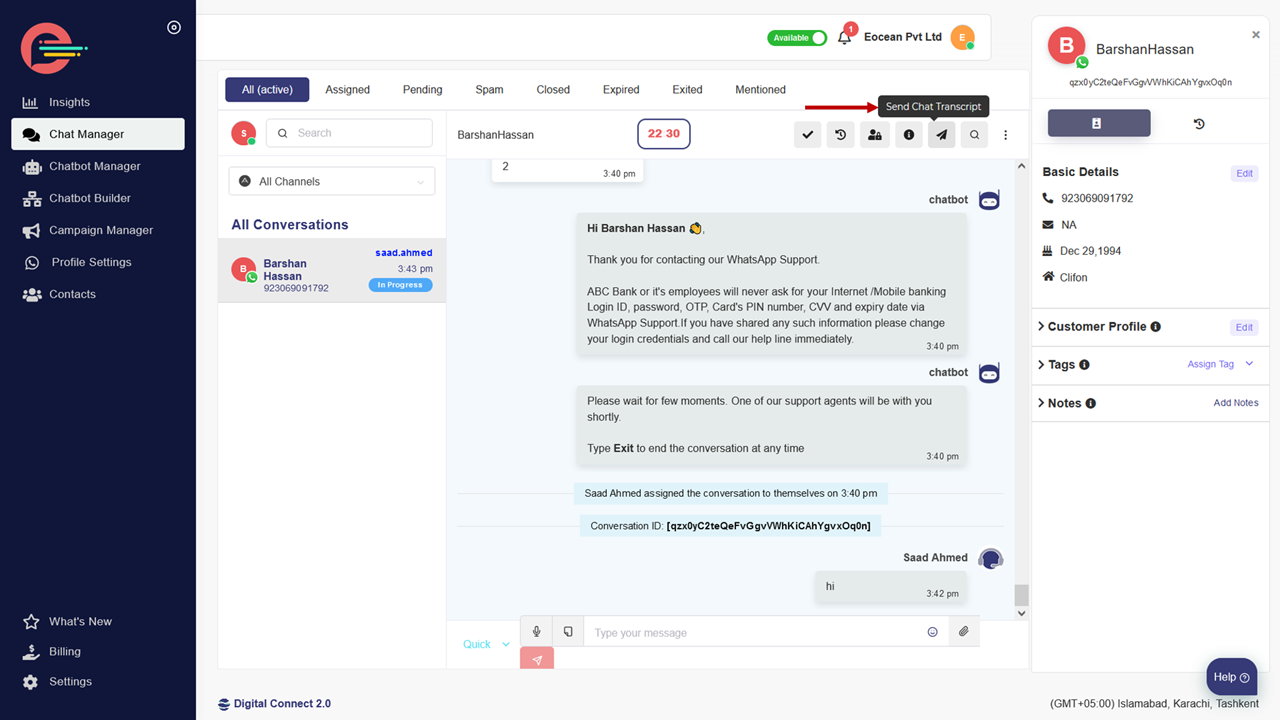Click the search magnifier in chat toolbar
The width and height of the screenshot is (1280, 720).
(x=974, y=135)
